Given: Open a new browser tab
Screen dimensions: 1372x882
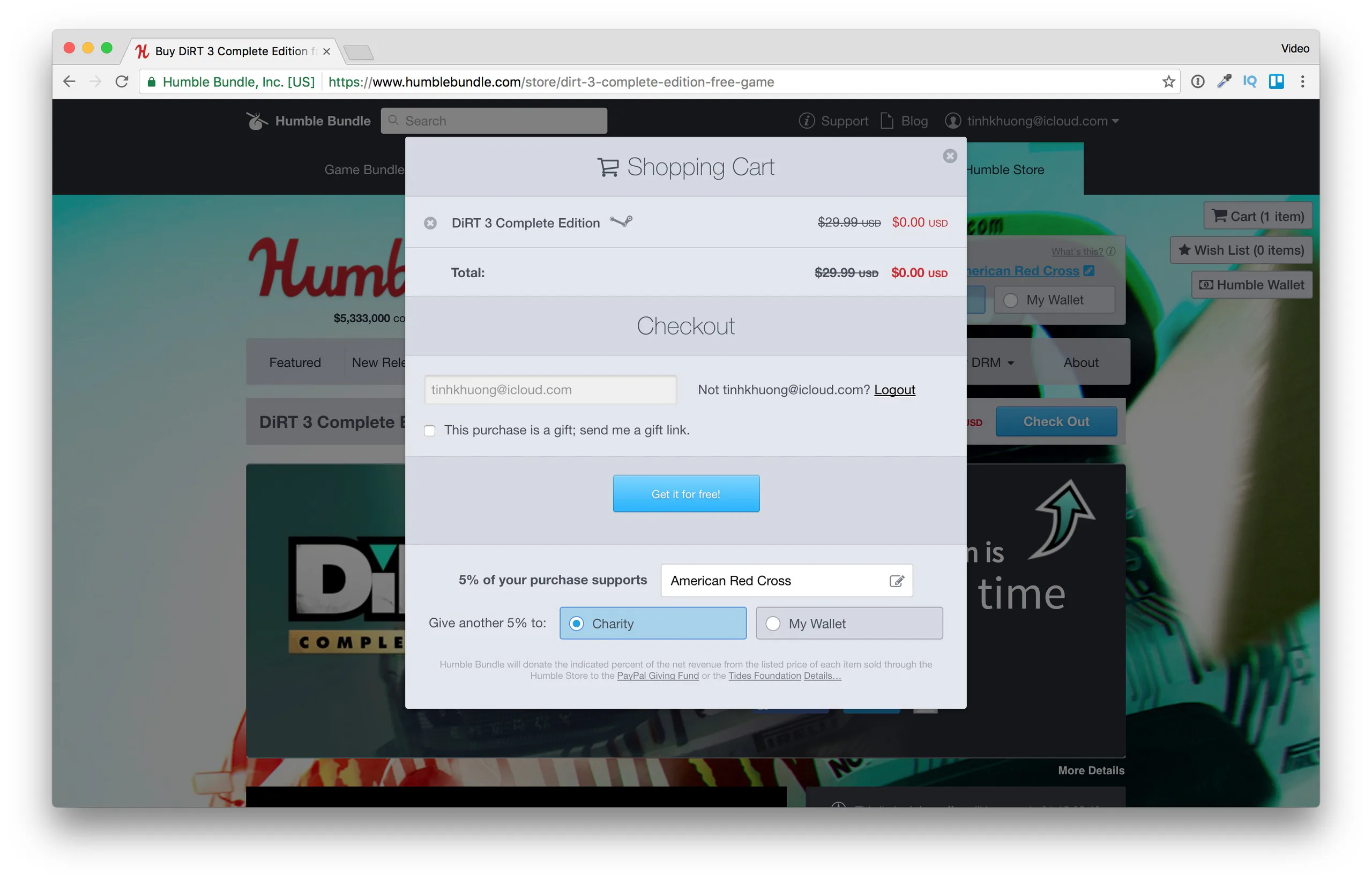Looking at the screenshot, I should coord(359,53).
